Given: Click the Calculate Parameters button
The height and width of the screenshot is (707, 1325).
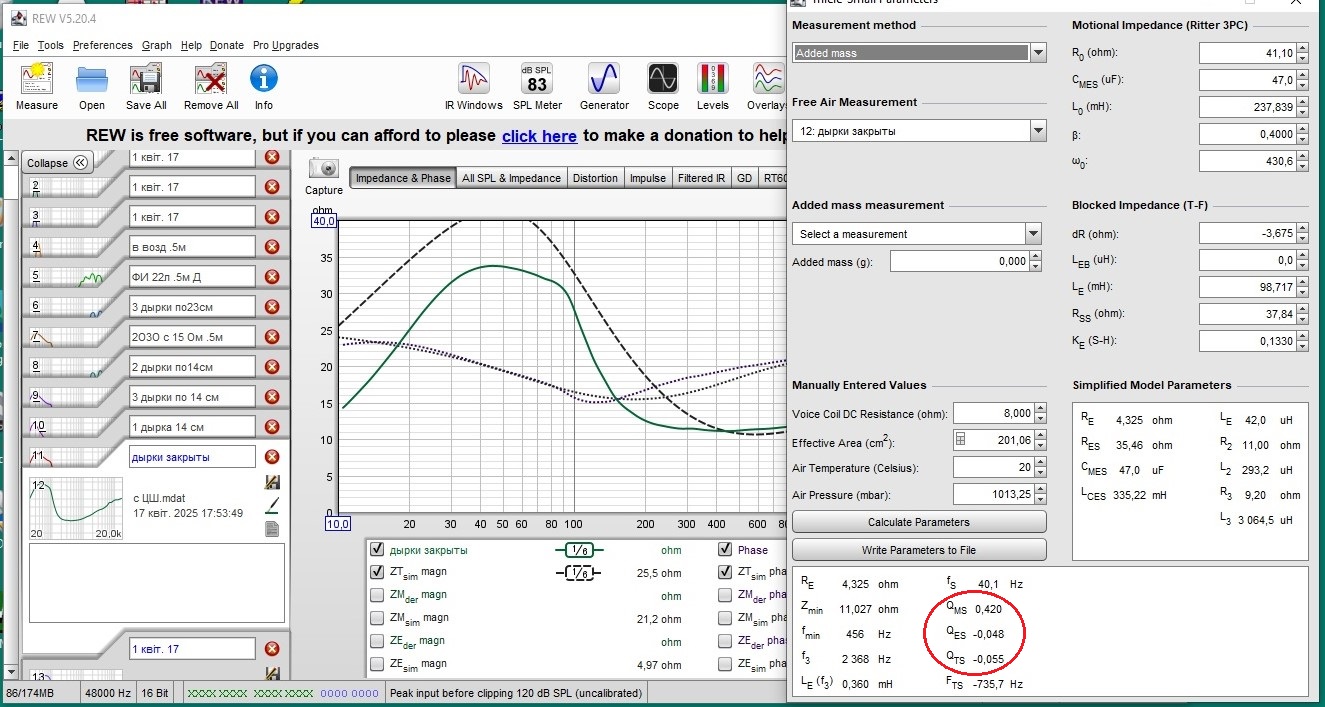Looking at the screenshot, I should 919,522.
